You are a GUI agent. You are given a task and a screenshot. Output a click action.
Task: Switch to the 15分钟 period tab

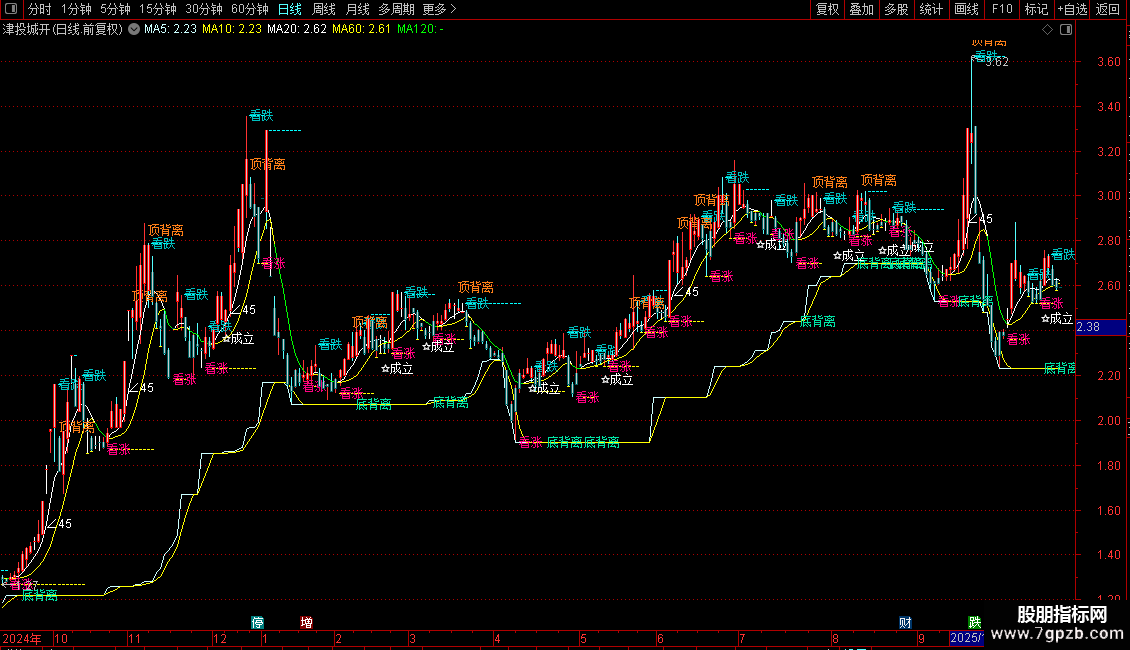click(158, 9)
